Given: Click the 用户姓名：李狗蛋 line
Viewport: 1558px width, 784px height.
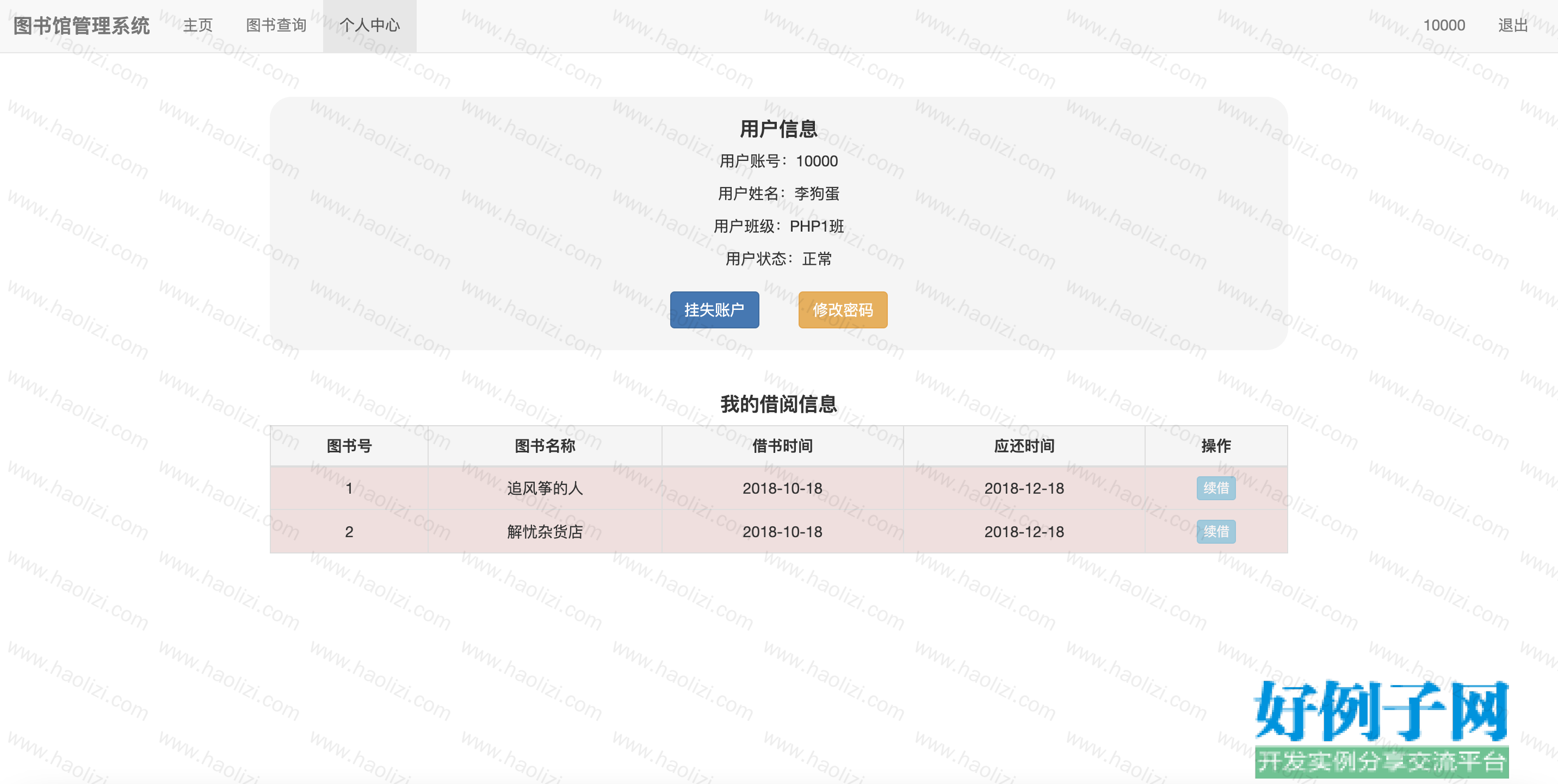Looking at the screenshot, I should [x=778, y=194].
